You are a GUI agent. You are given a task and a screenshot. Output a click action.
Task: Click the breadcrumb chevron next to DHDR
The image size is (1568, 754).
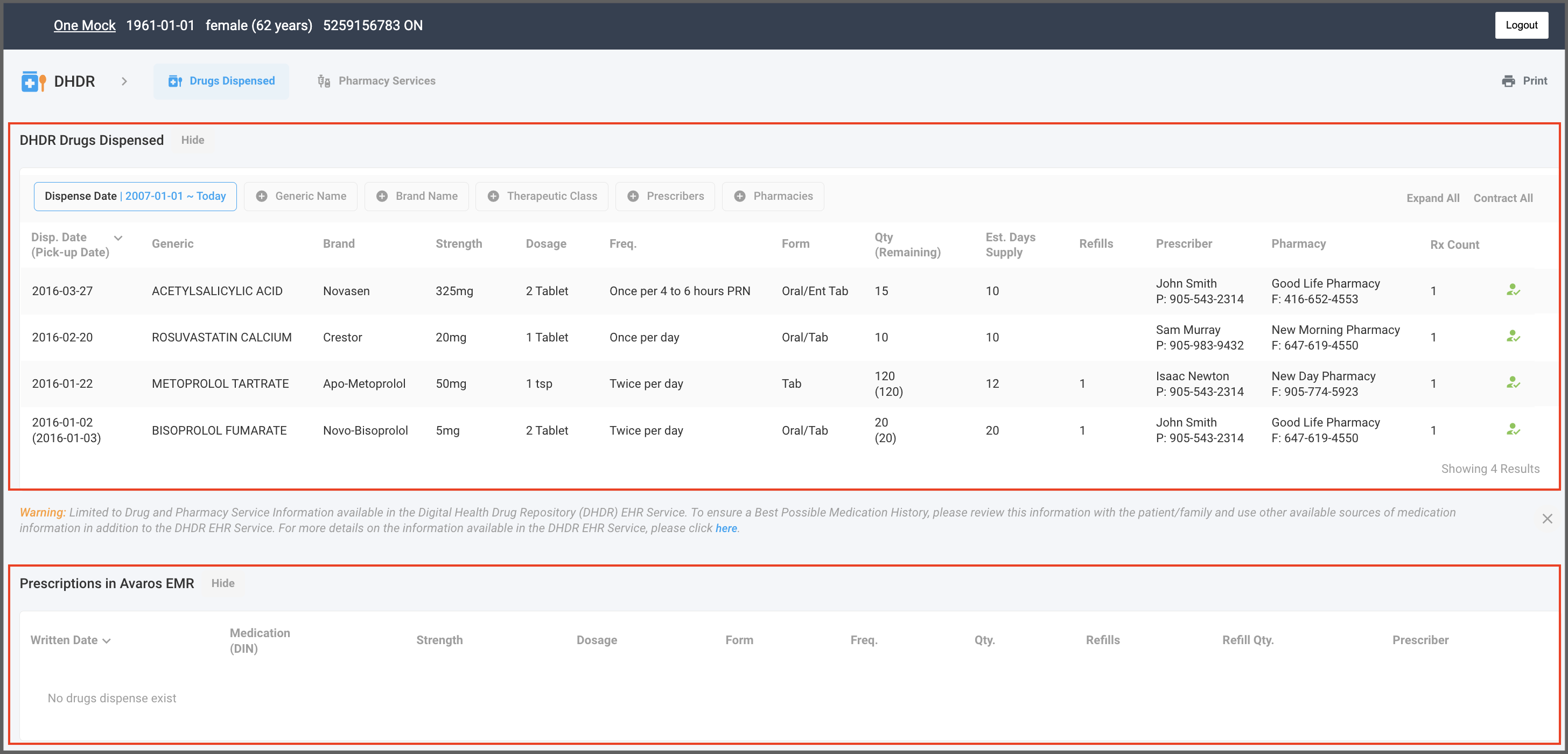pyautogui.click(x=124, y=81)
